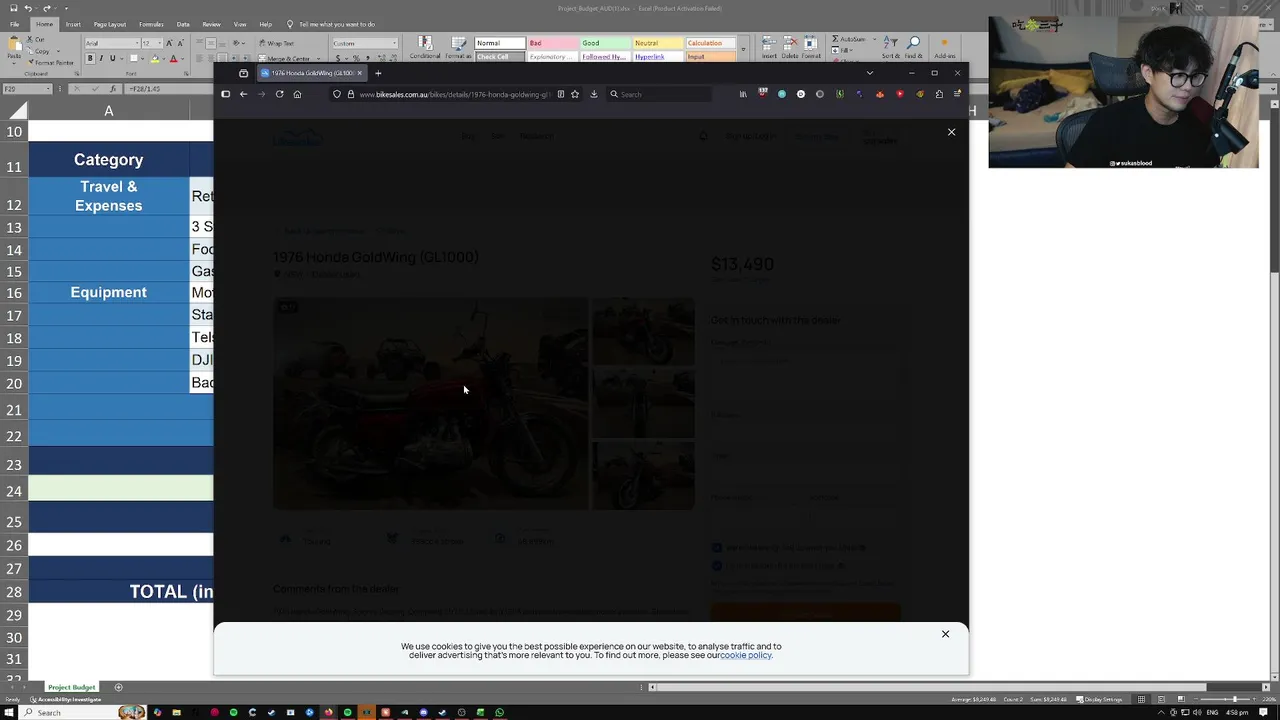Toggle Wrap Text in Excel
1280x720 pixels.
click(276, 43)
